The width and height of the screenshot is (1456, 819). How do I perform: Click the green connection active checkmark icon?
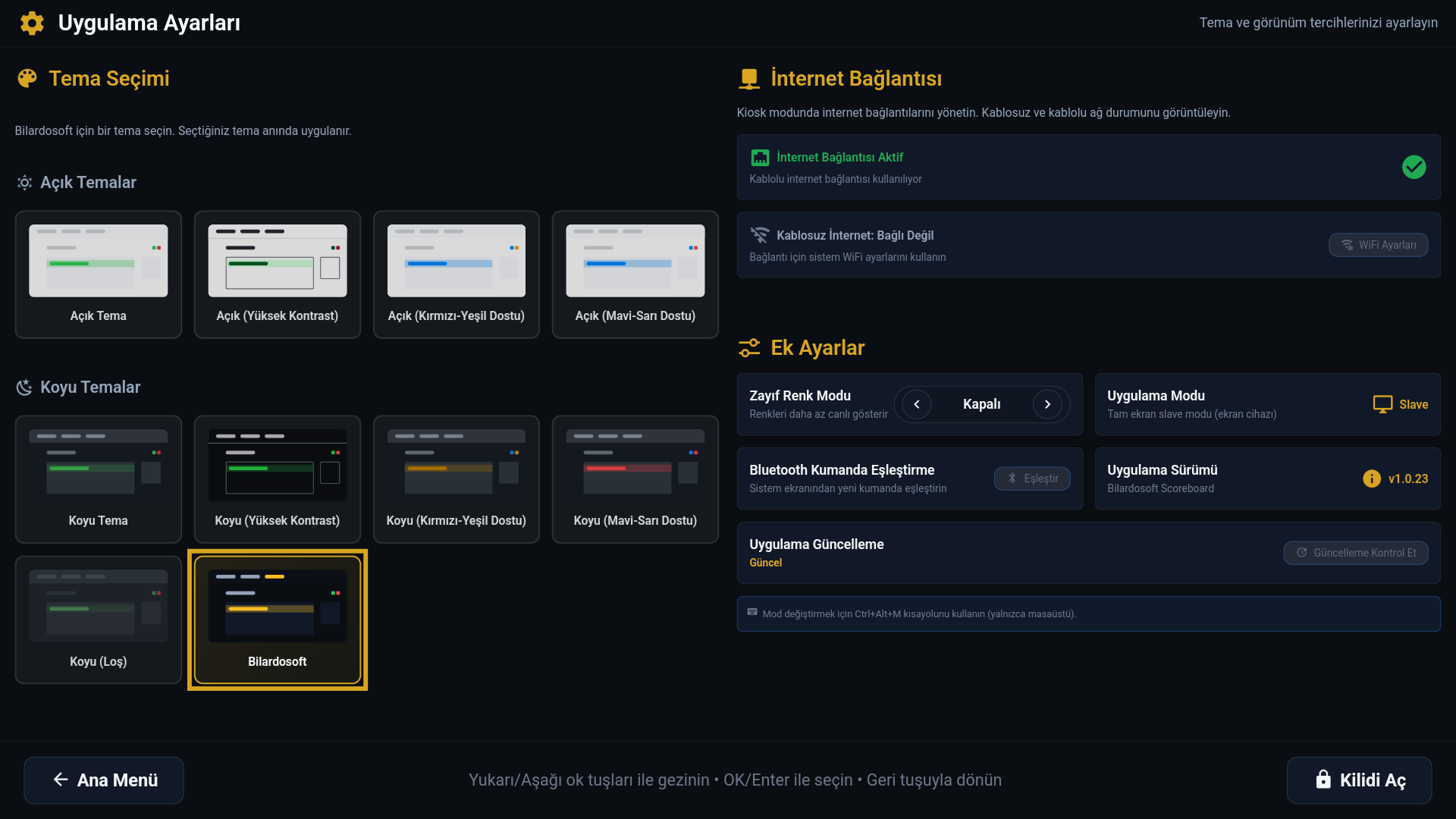tap(1414, 167)
